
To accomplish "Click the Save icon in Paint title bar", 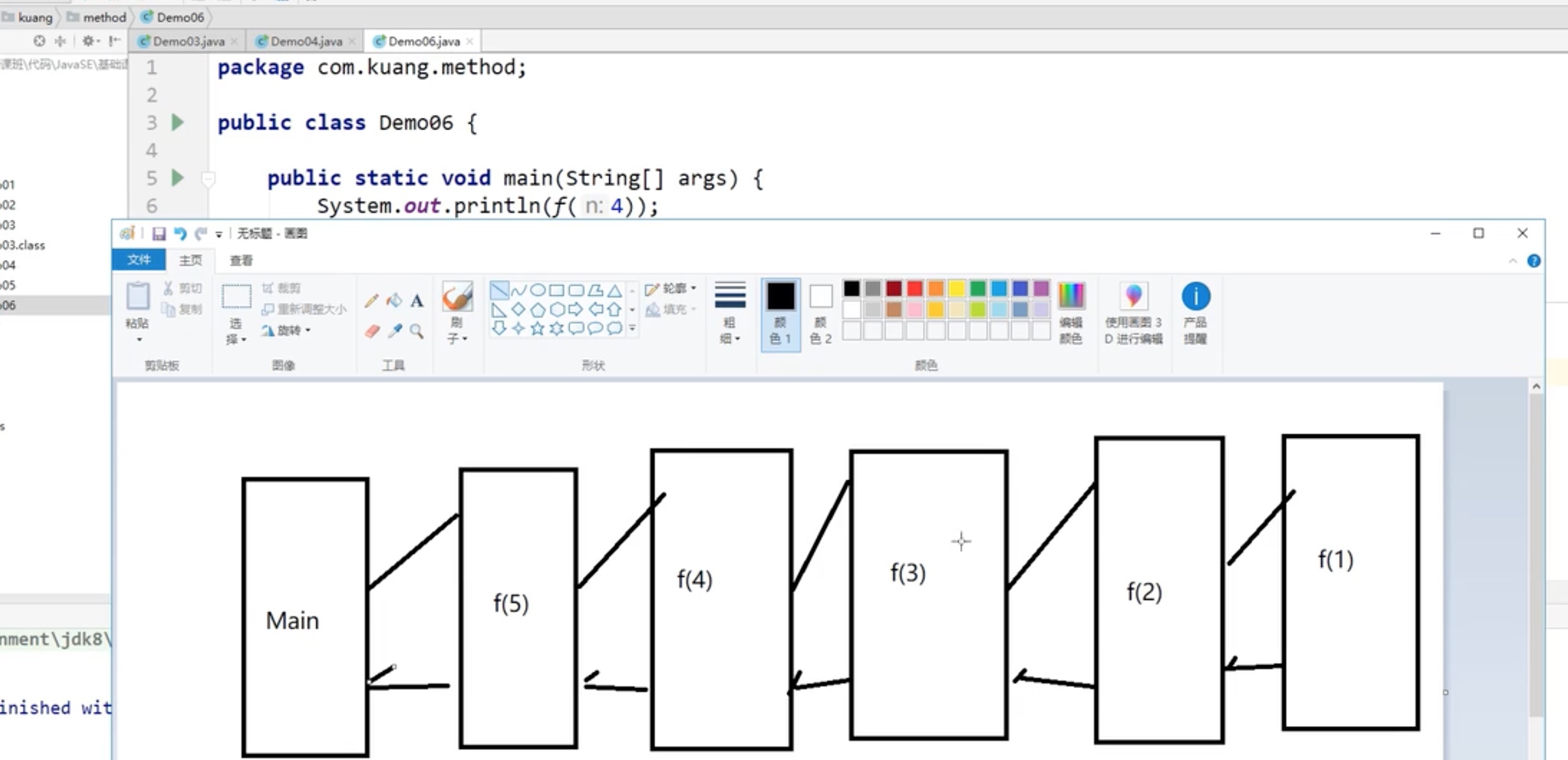I will [159, 234].
